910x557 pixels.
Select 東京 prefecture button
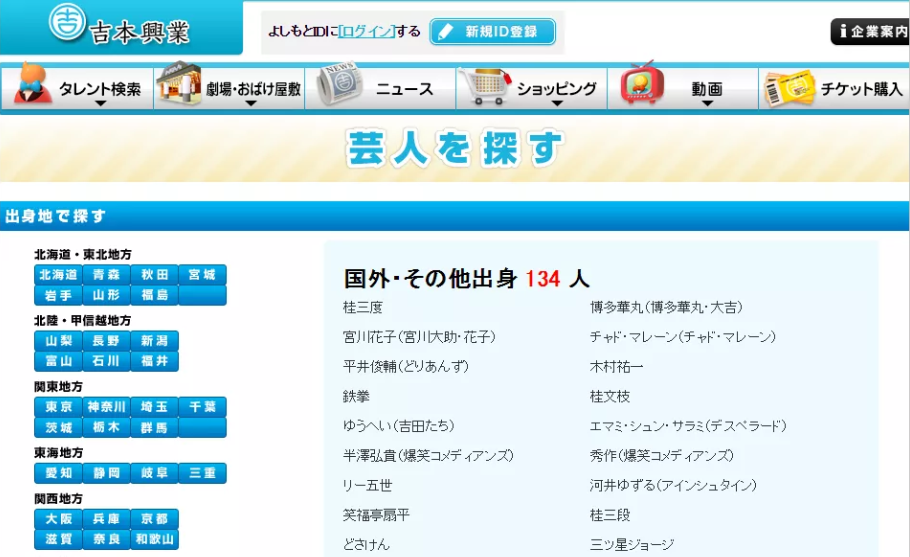[x=58, y=407]
